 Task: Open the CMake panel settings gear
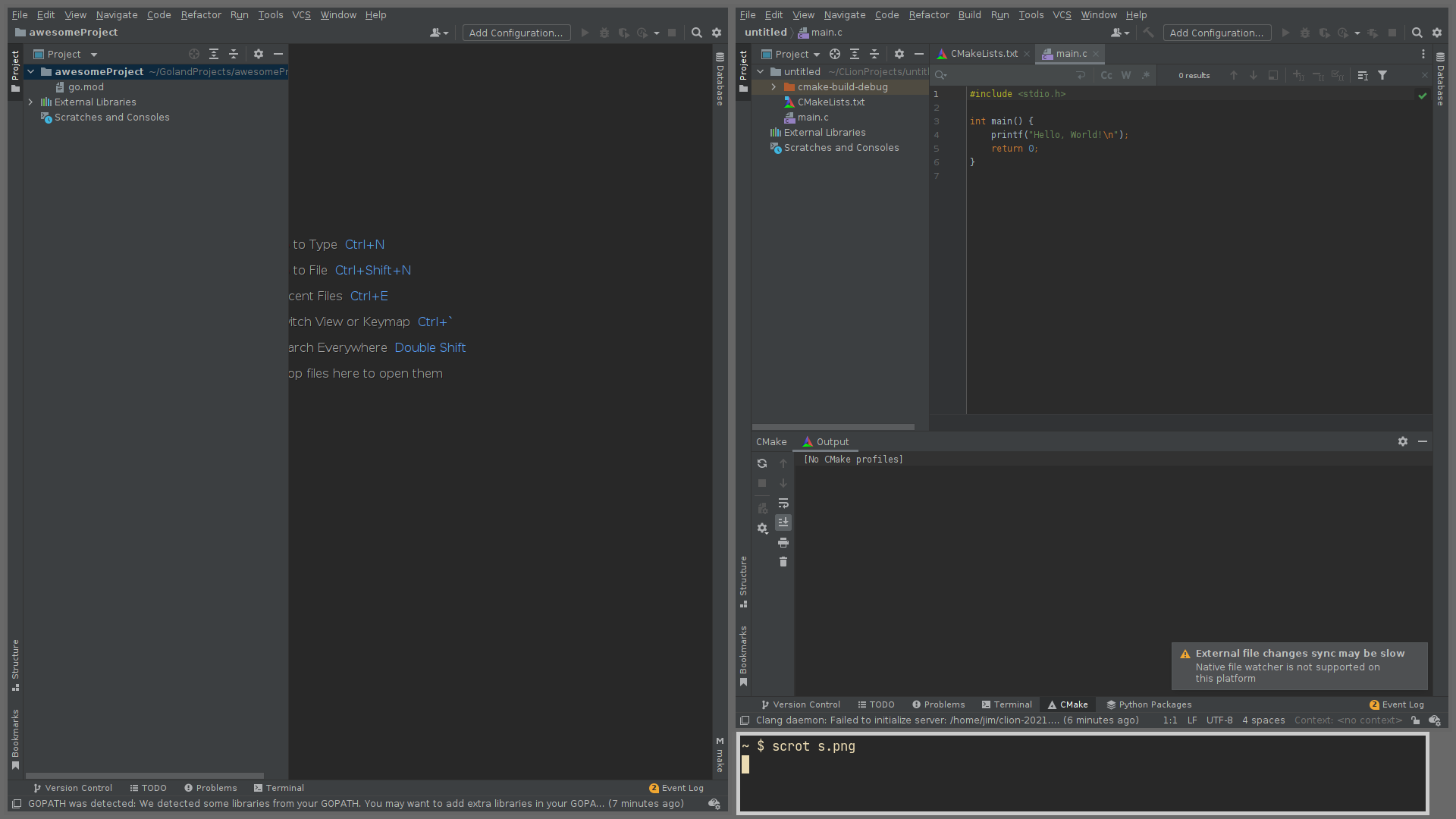(x=1403, y=441)
